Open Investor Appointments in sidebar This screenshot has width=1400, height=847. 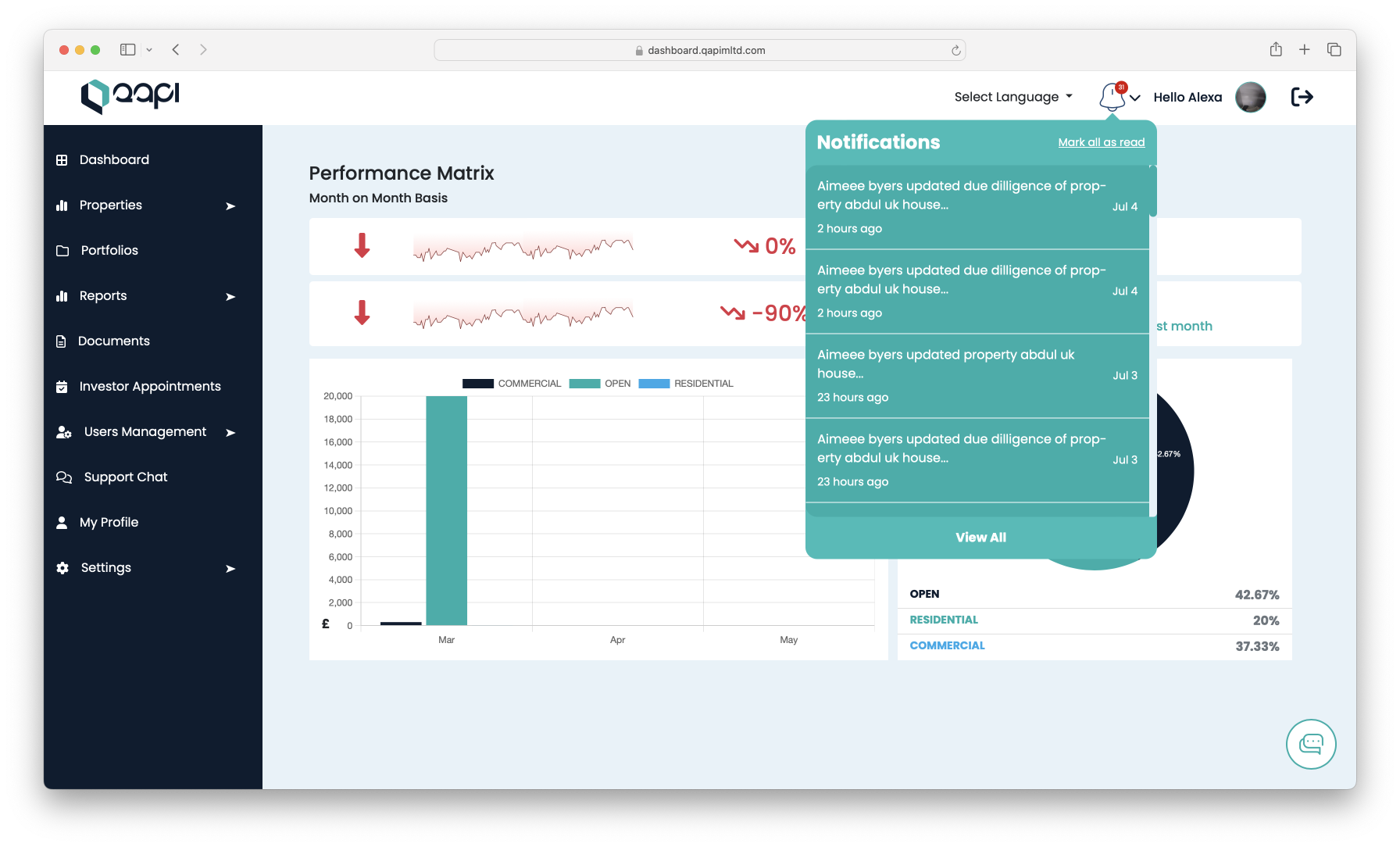coord(150,387)
